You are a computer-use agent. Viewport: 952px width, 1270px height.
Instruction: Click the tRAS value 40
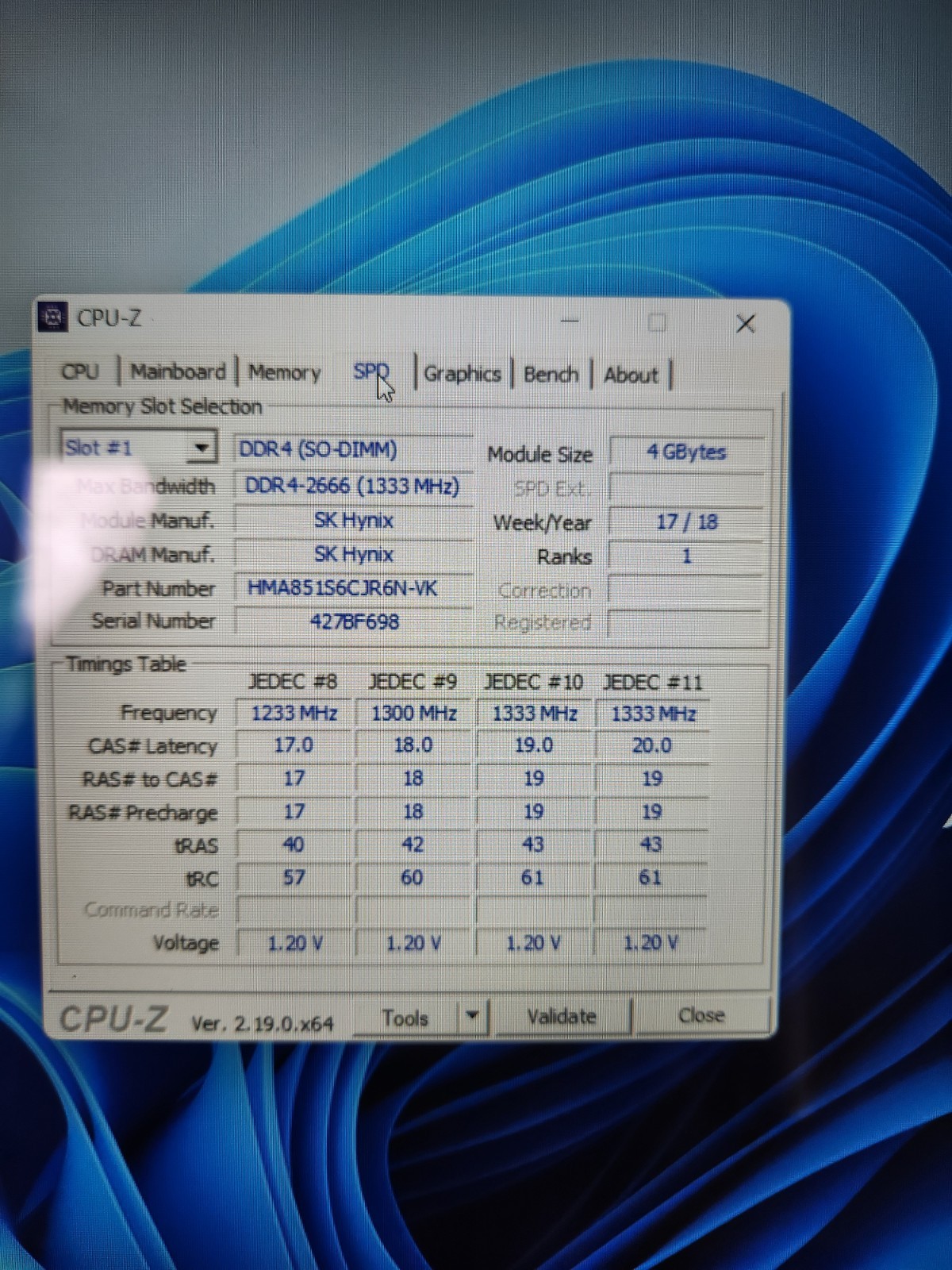coord(294,845)
